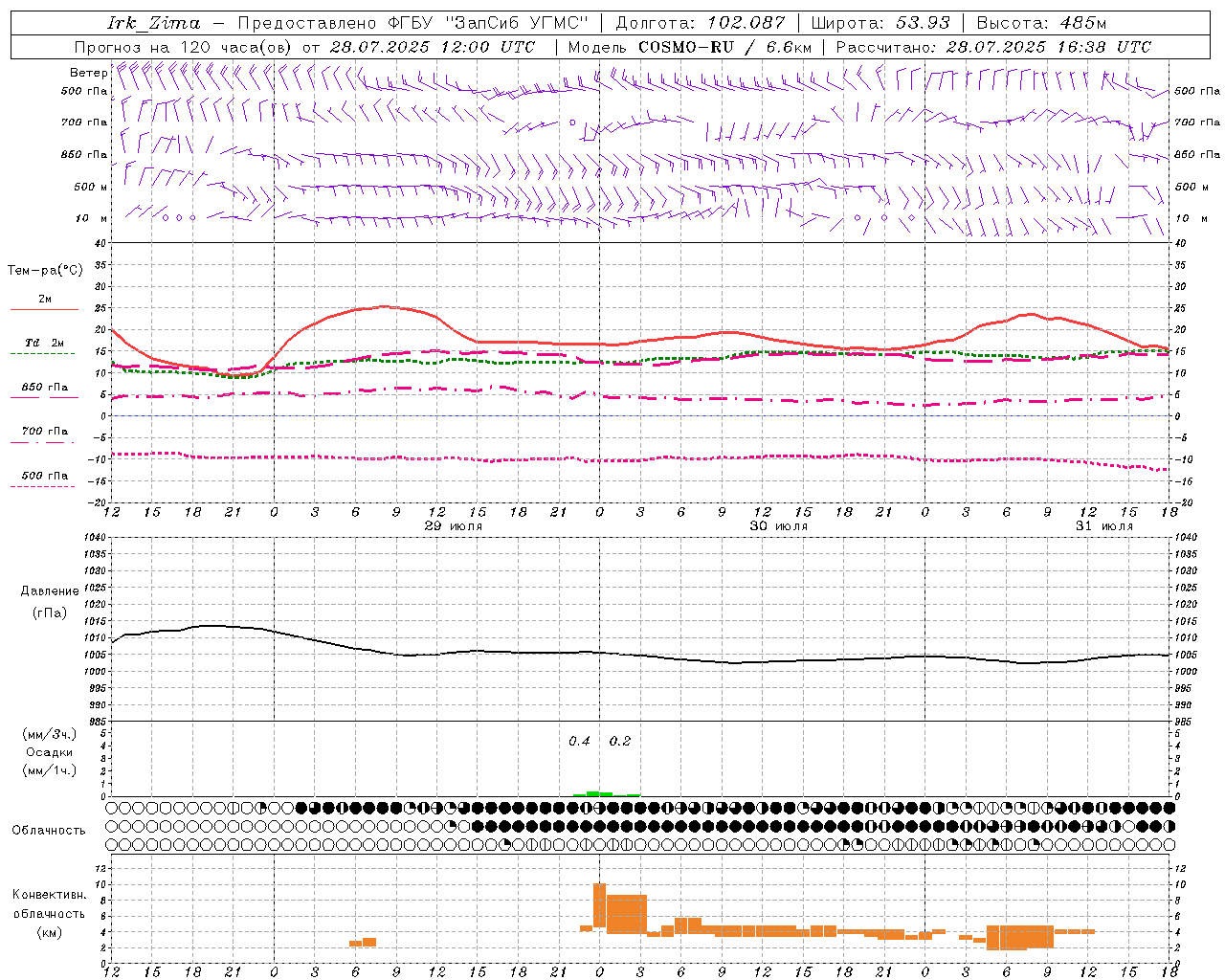Screen dimensions: 1225x980
Task: Click the Осадки panel label
Action: pos(50,752)
